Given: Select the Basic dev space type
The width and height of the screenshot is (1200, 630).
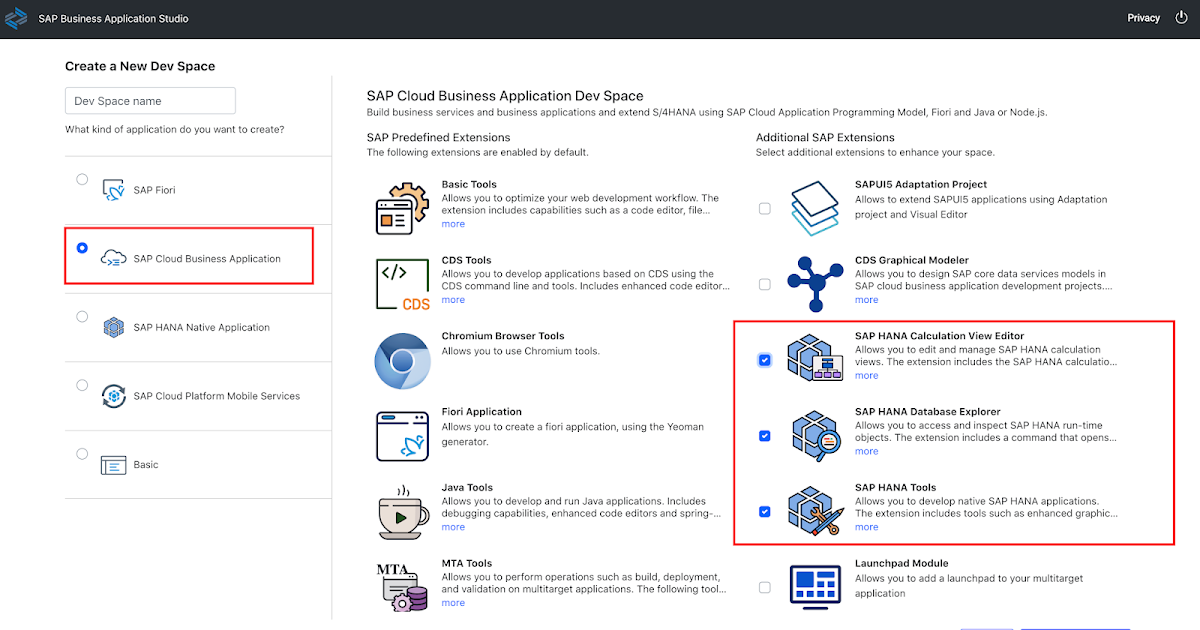Looking at the screenshot, I should (x=82, y=453).
